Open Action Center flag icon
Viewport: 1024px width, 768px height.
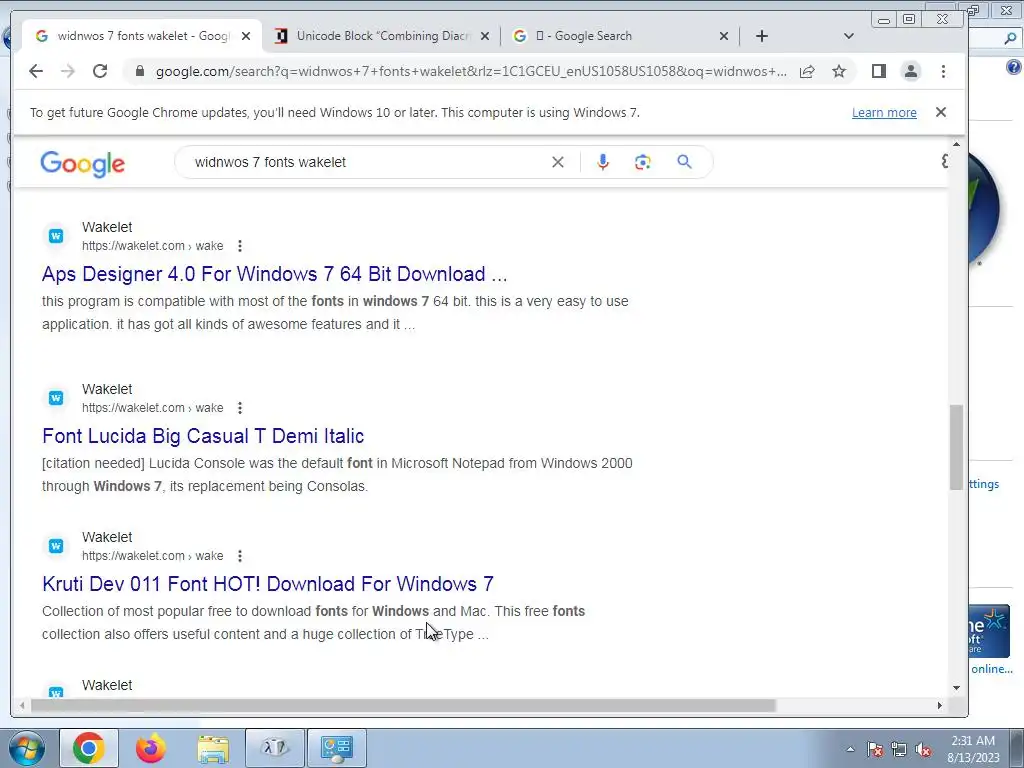click(x=875, y=749)
